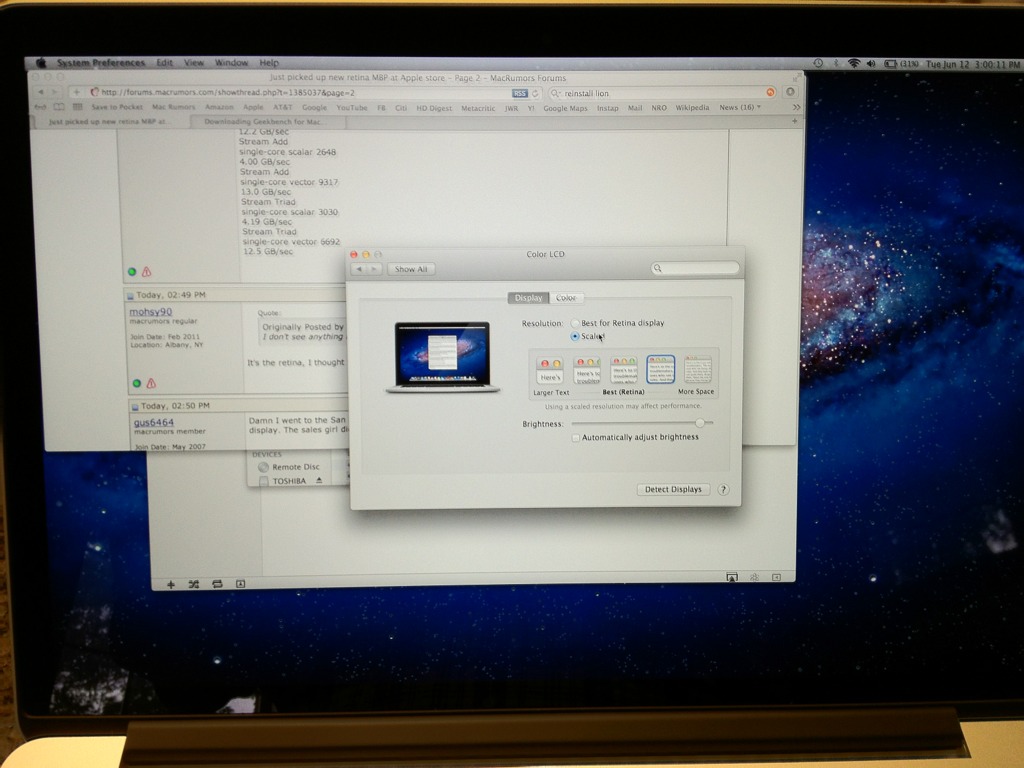1024x768 pixels.
Task: Show the artwork viewer in iTunes bottom bar
Action: 240,584
